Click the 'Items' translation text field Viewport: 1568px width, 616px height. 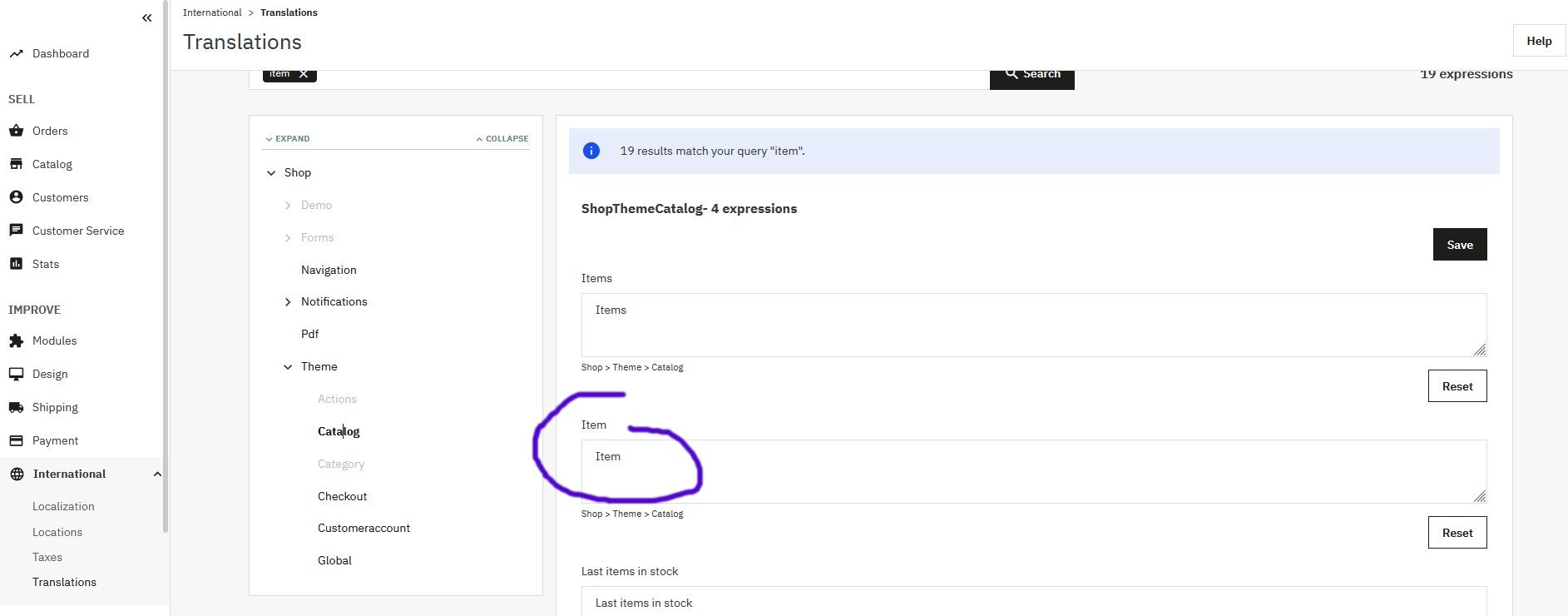(x=1034, y=325)
